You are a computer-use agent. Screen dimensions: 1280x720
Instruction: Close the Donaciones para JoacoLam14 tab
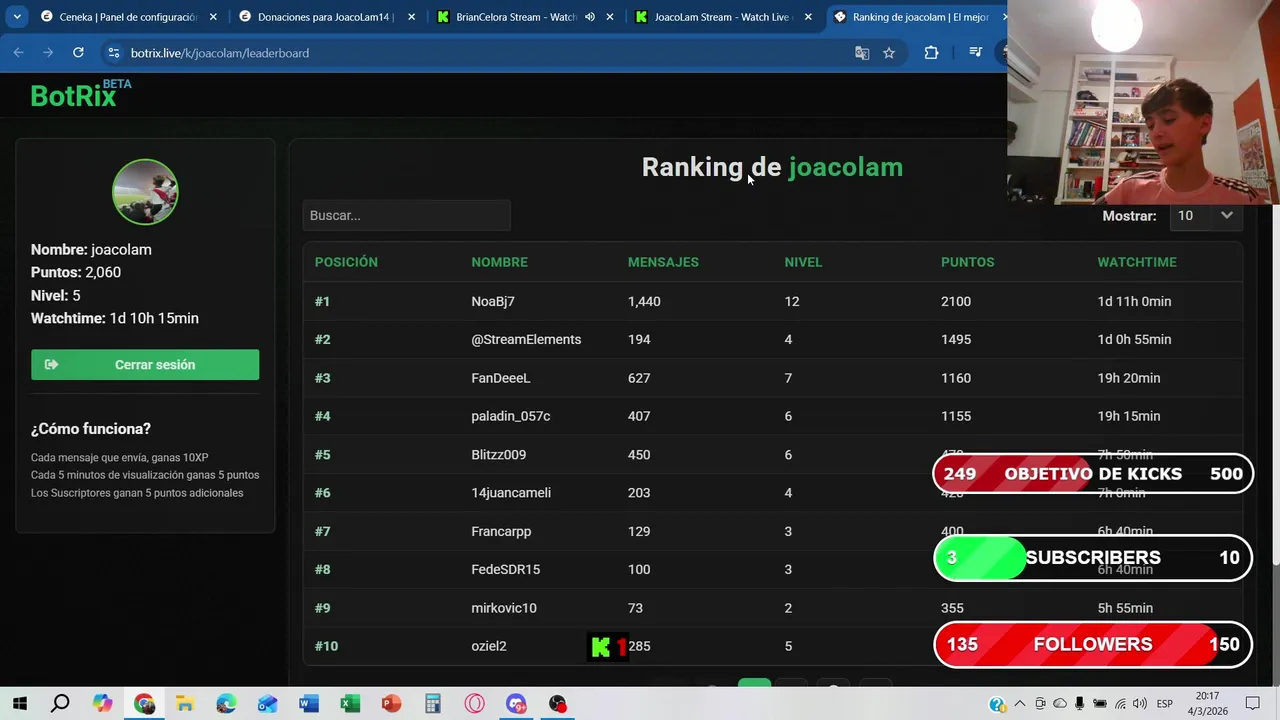pyautogui.click(x=411, y=17)
